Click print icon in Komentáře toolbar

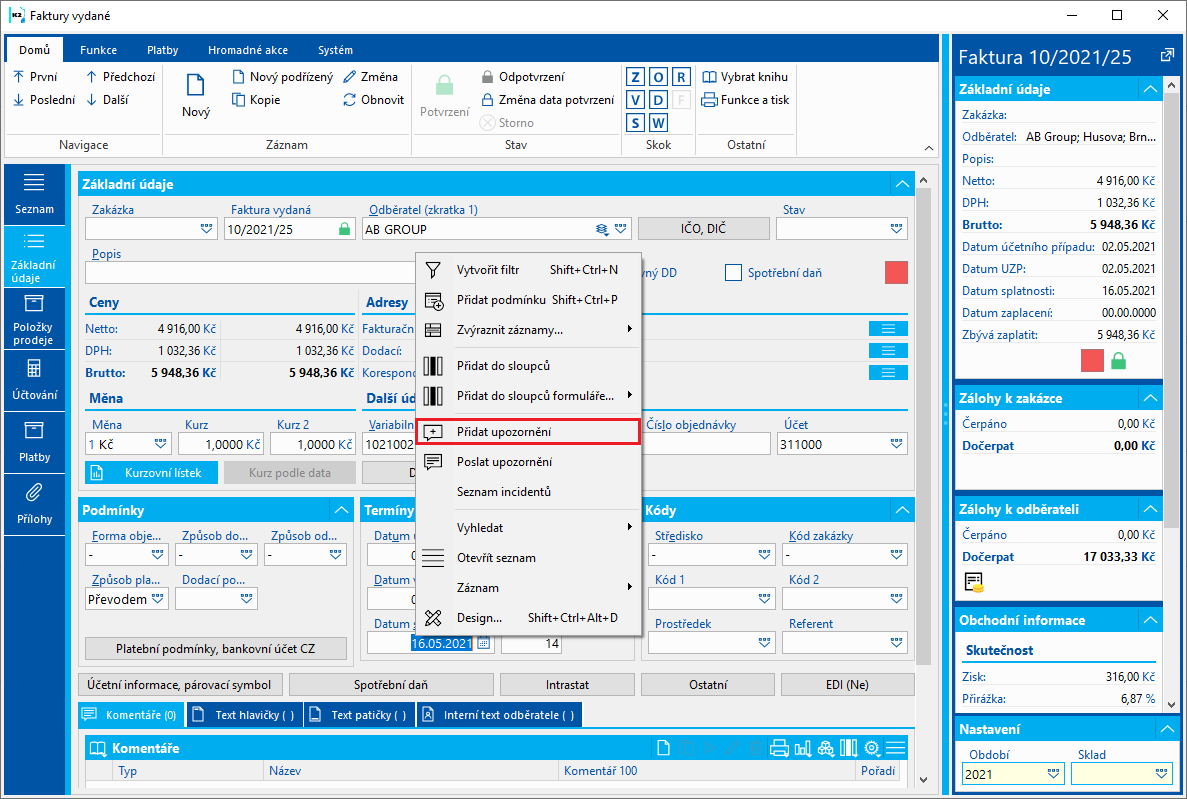pos(779,748)
